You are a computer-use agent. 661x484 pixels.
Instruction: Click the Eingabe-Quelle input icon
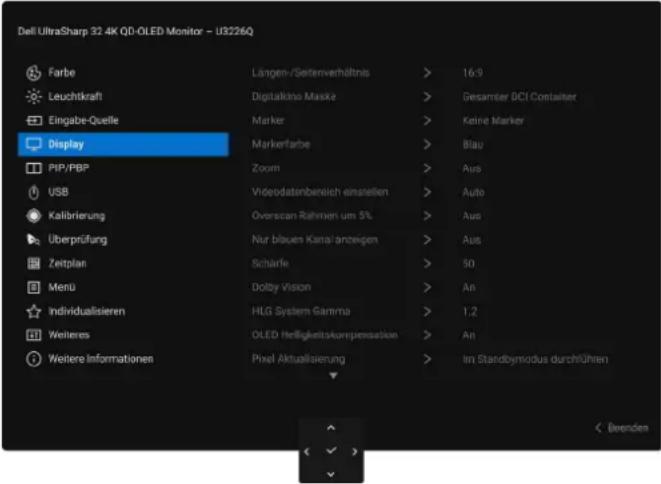(34, 121)
